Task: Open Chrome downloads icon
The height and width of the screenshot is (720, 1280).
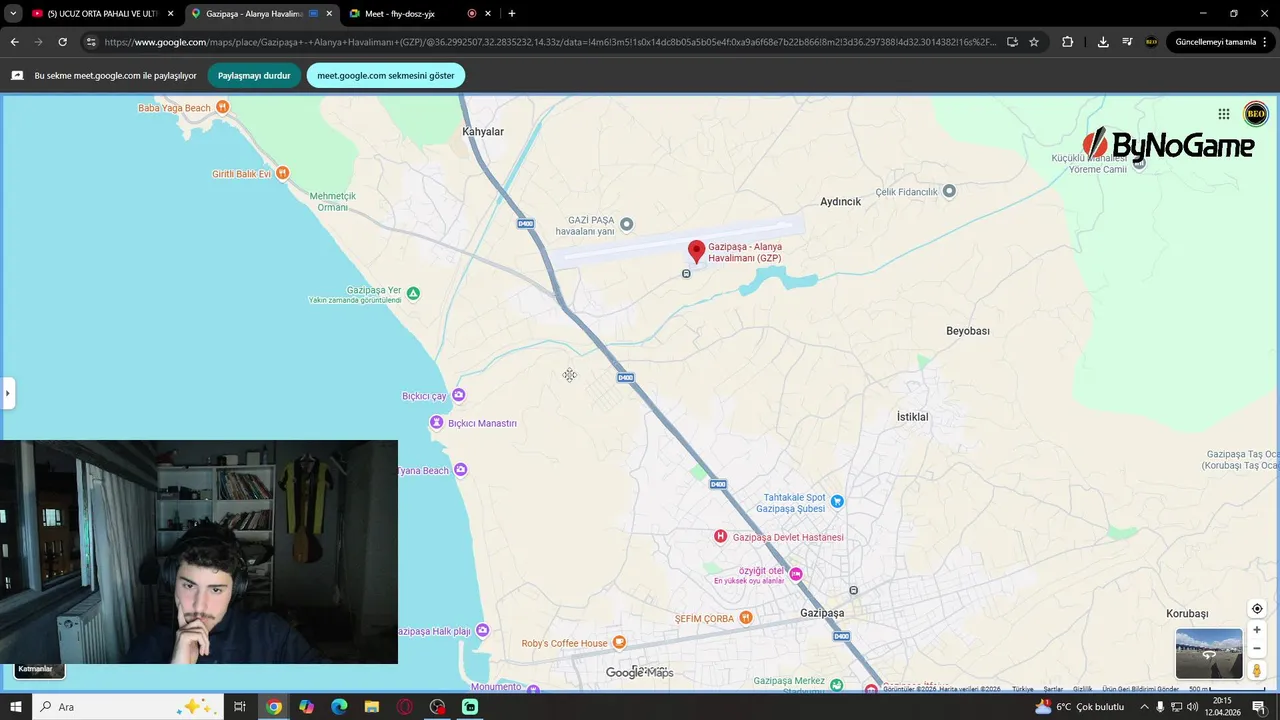Action: tap(1103, 42)
